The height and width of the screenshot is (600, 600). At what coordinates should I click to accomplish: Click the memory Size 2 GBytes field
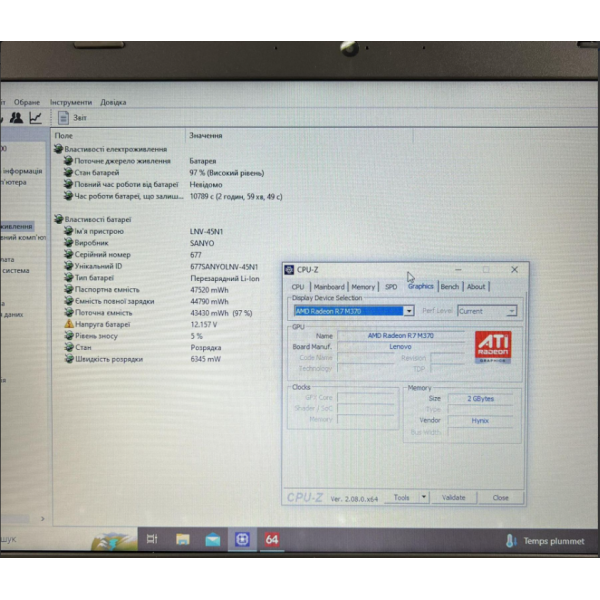click(x=481, y=398)
